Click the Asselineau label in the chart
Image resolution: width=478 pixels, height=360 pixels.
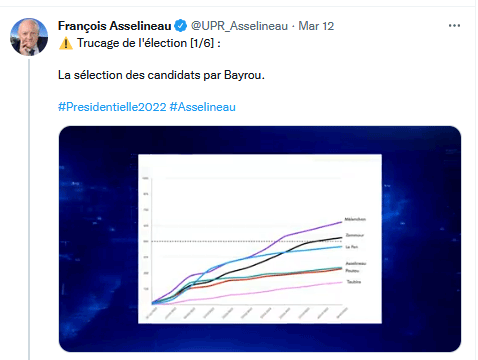click(x=356, y=264)
